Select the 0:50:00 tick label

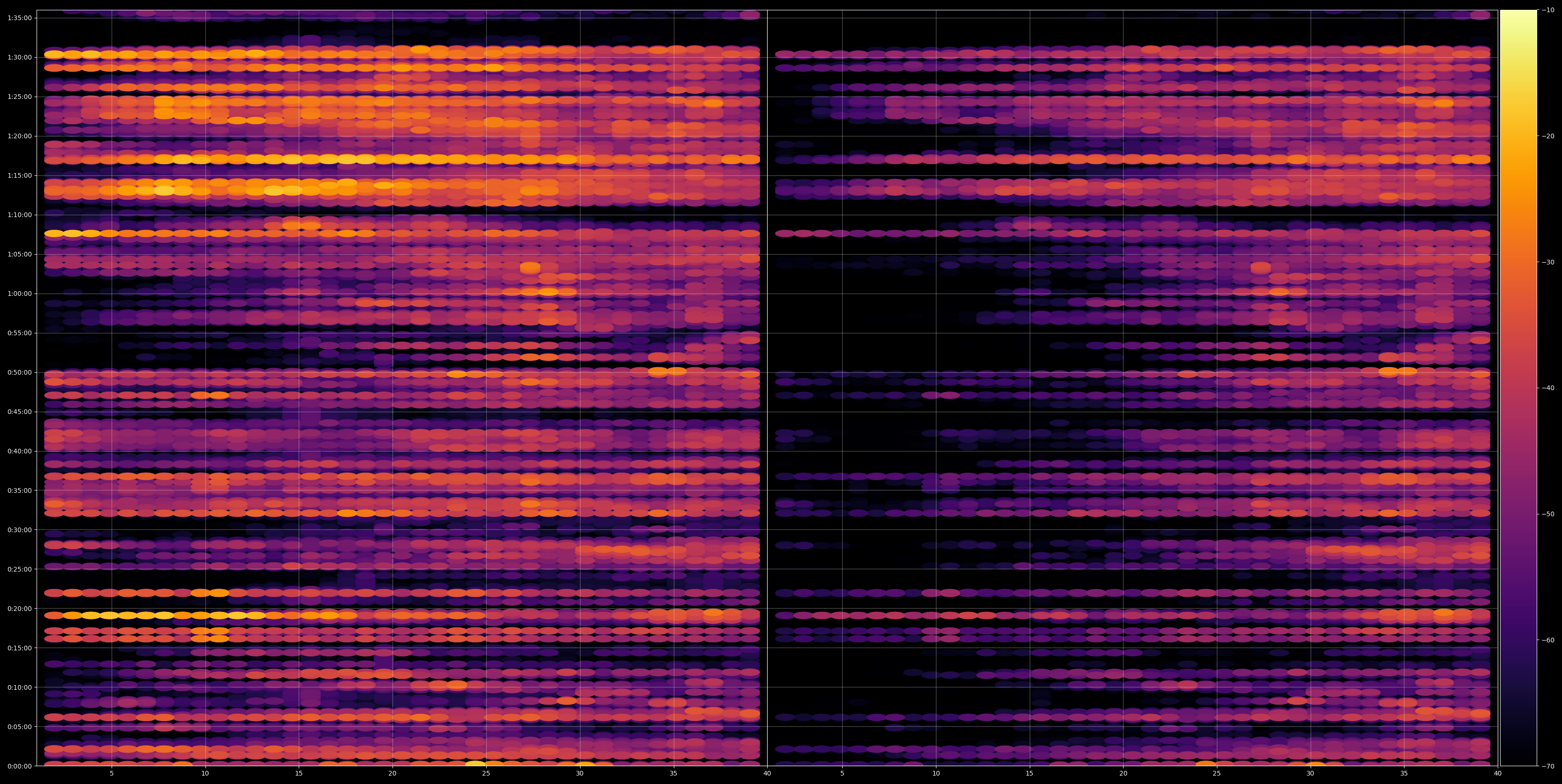coord(19,372)
